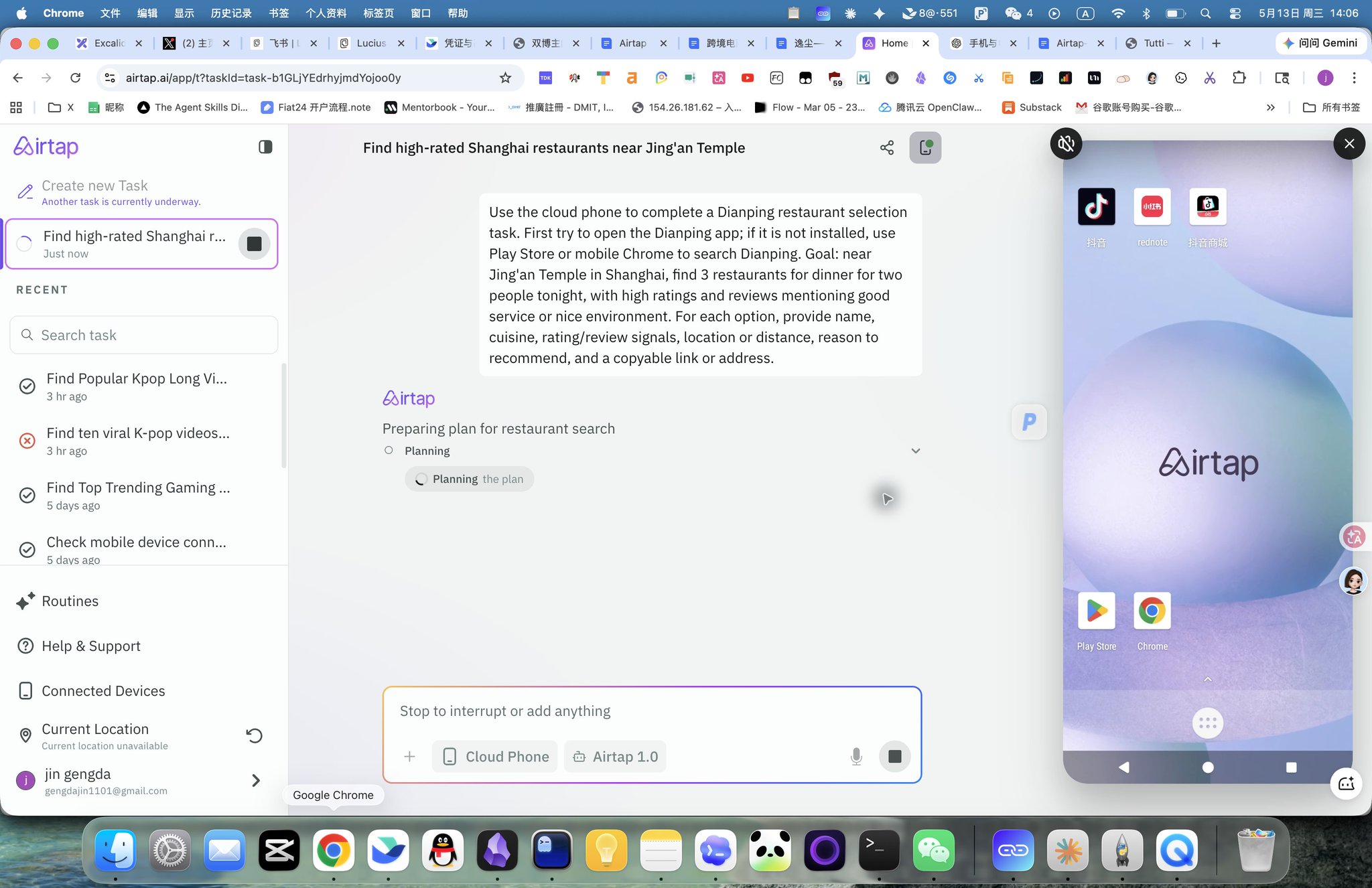Viewport: 1372px width, 888px height.
Task: Reload the current page
Action: 76,78
